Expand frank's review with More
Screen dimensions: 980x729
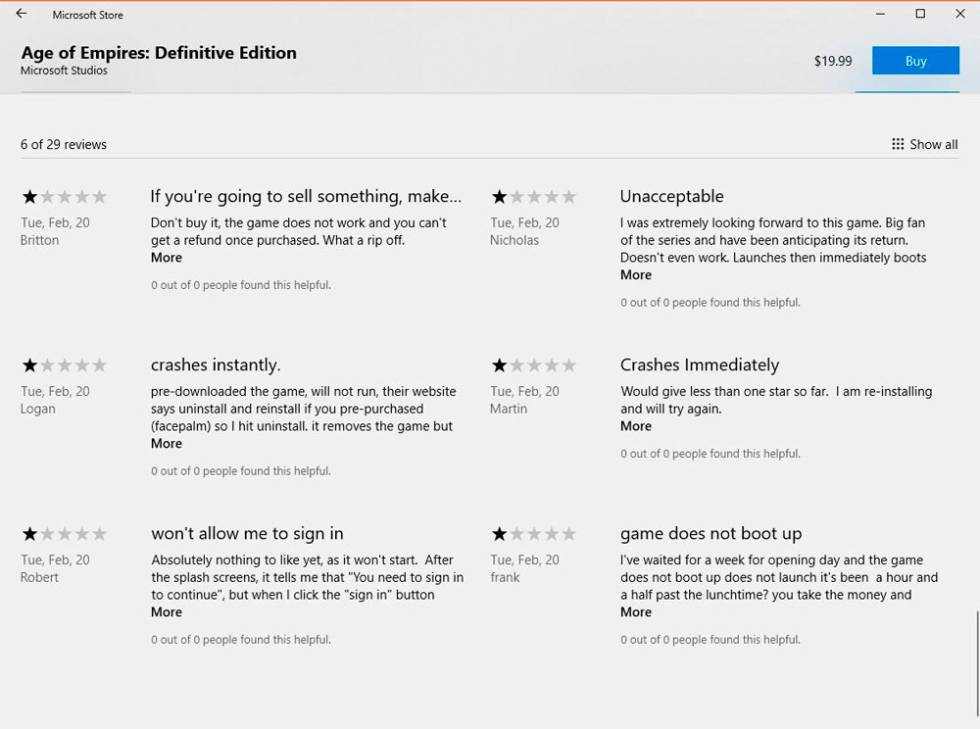(x=636, y=612)
